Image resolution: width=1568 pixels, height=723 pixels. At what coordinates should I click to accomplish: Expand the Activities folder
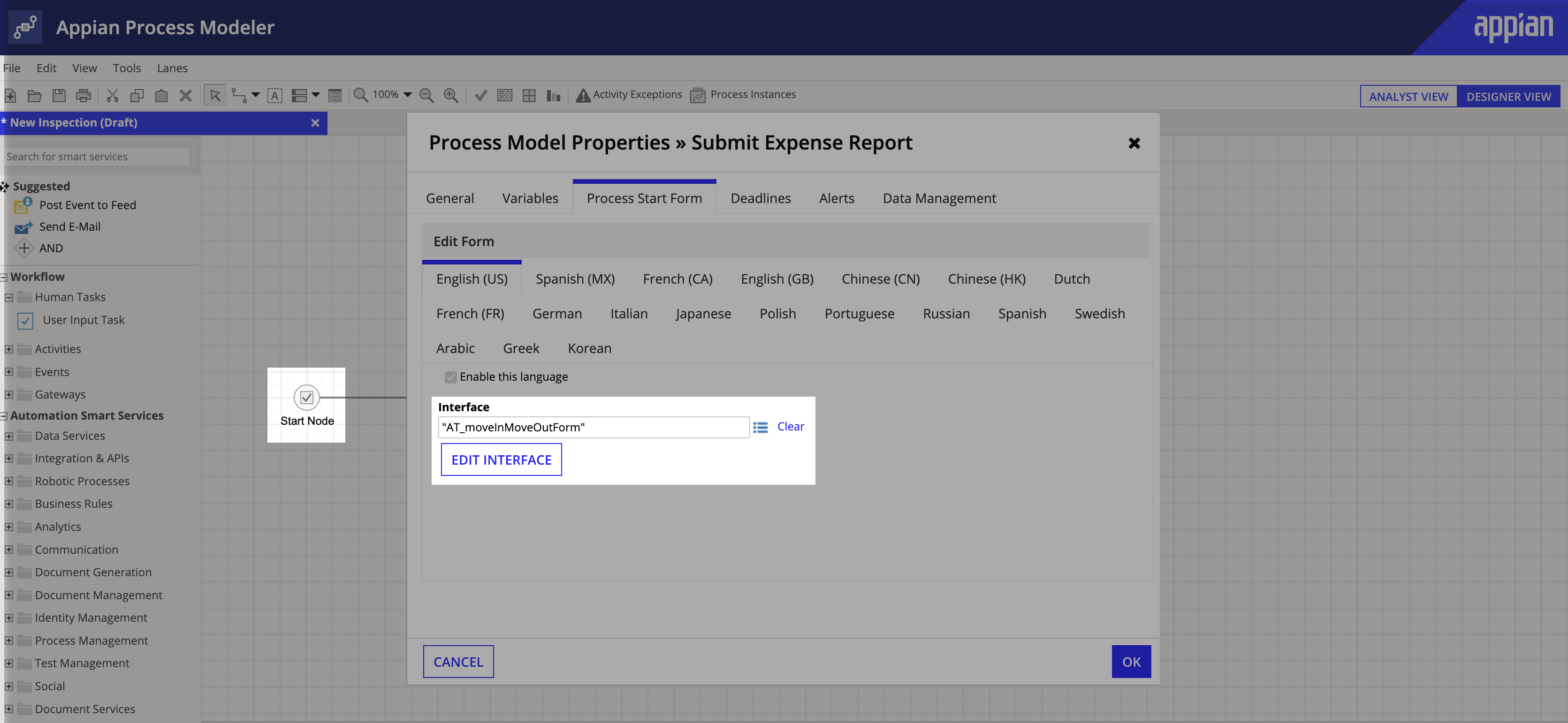[x=8, y=349]
